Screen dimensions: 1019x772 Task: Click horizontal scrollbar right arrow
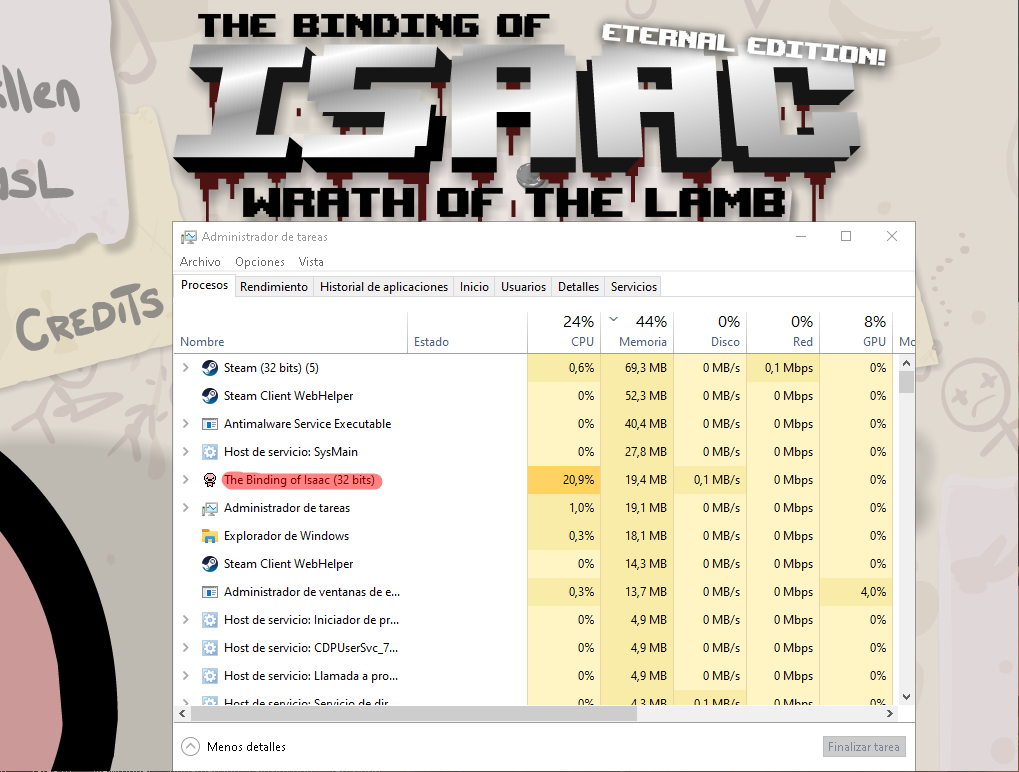[890, 714]
